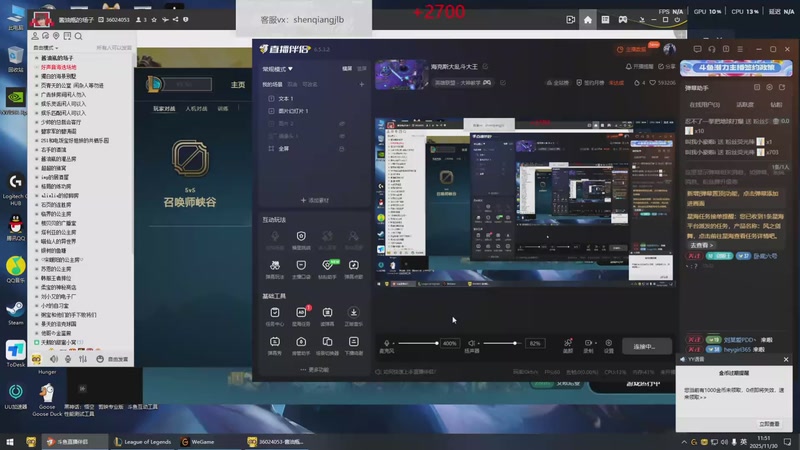Mute the 麦克风 microphone icon

tap(387, 343)
